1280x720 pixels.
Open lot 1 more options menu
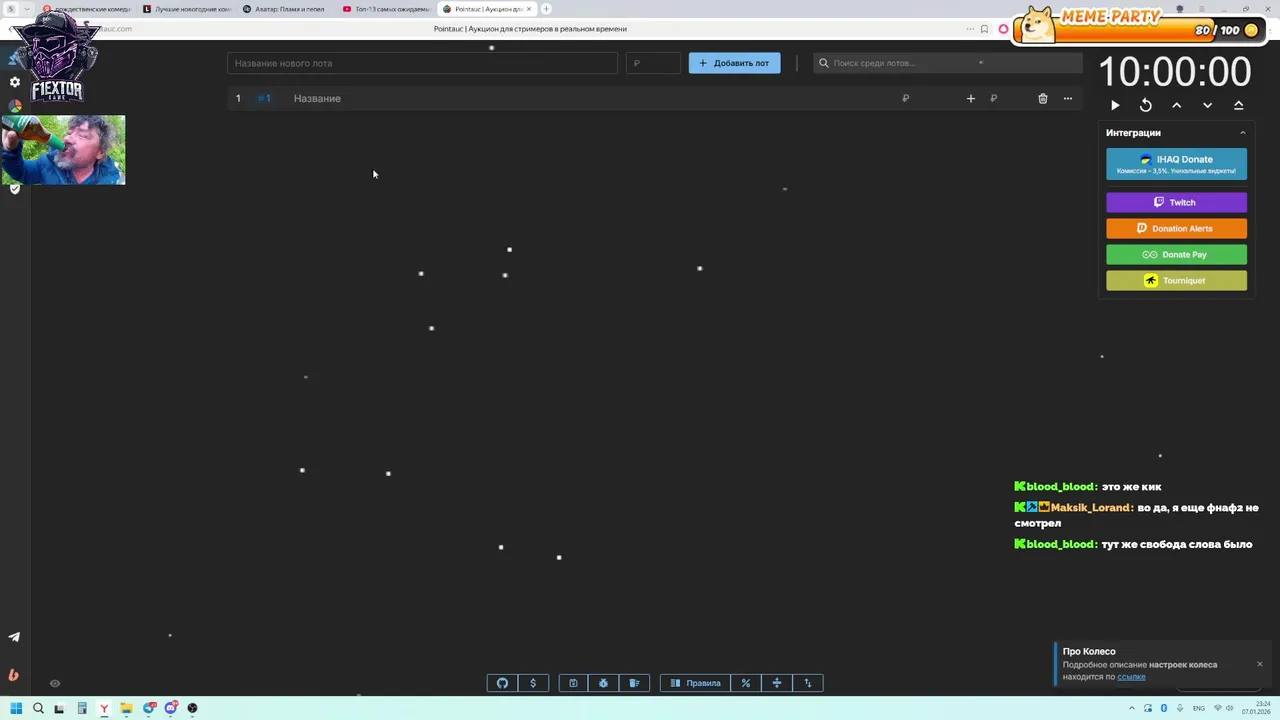1067,98
